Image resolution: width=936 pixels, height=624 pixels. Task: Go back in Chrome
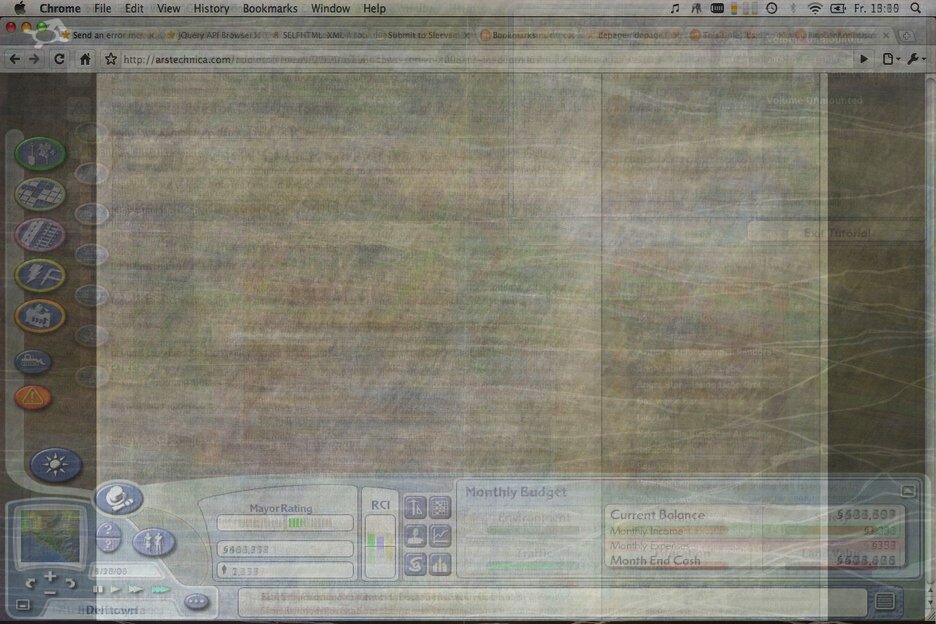tap(15, 59)
